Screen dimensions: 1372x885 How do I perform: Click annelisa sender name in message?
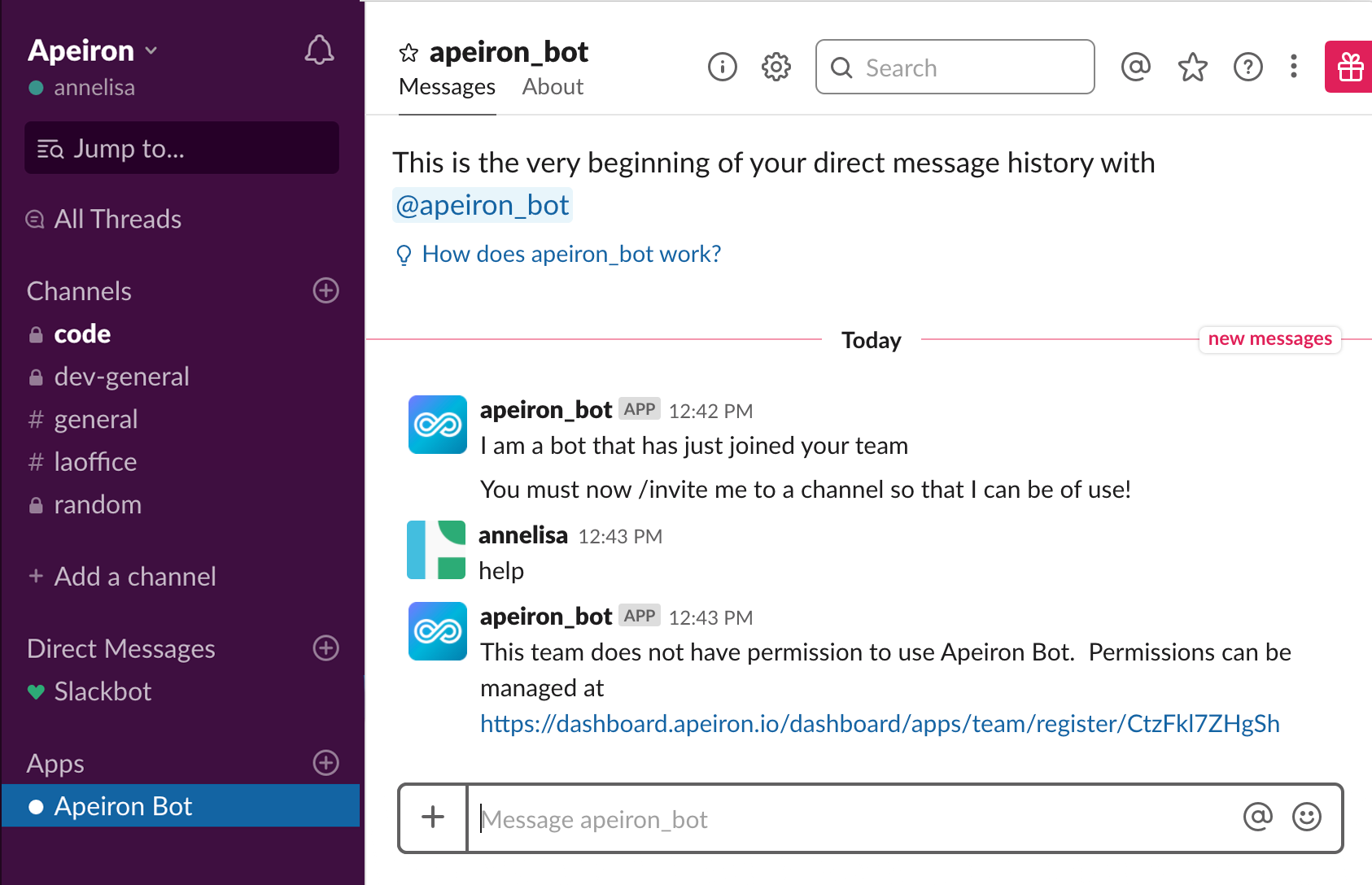pos(523,534)
